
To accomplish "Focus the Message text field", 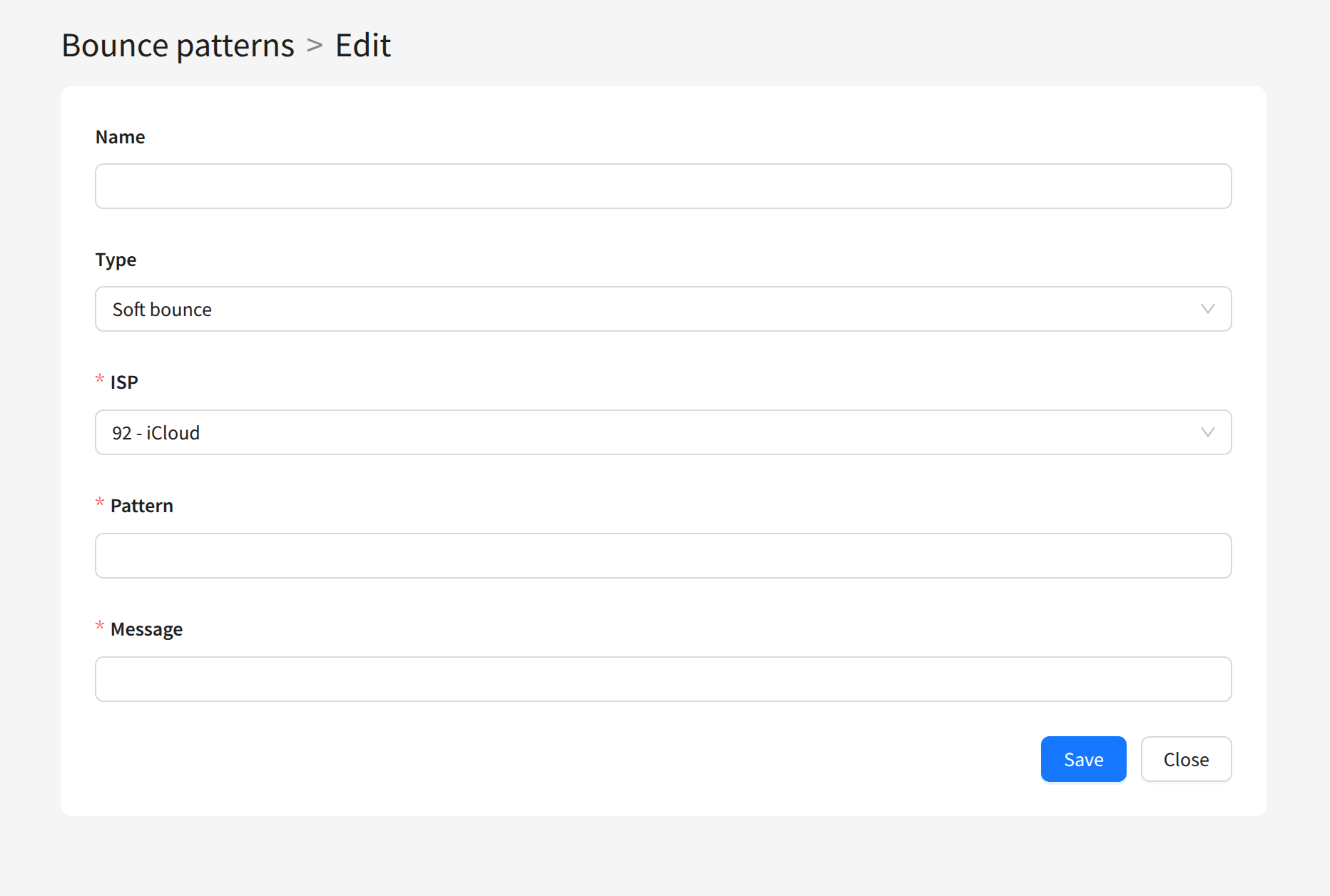I will tap(663, 679).
